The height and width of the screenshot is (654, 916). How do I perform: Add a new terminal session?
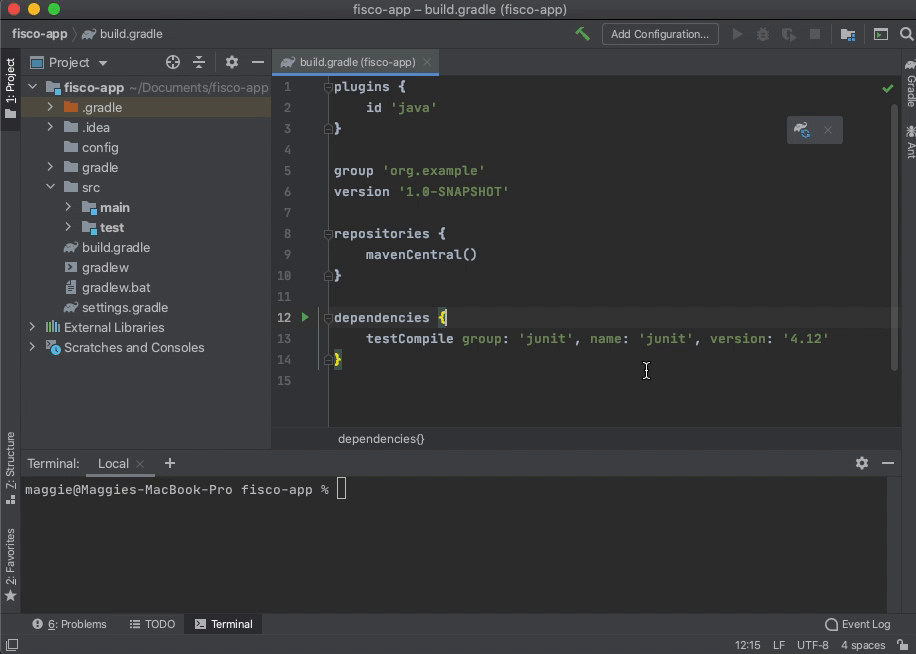click(x=169, y=463)
